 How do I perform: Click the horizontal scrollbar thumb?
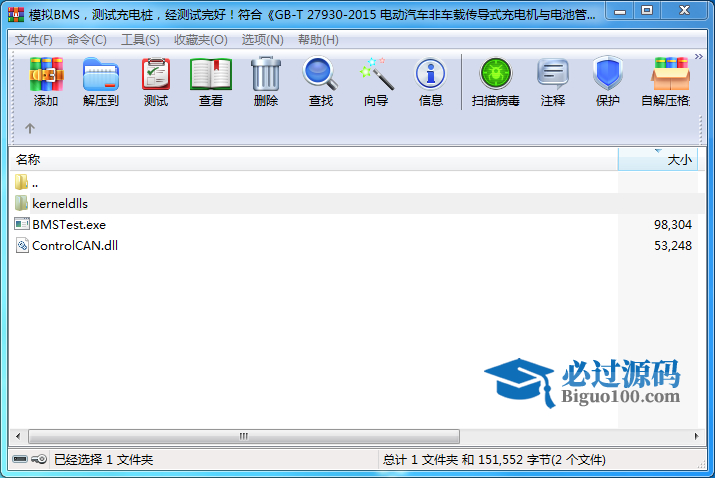tap(244, 436)
